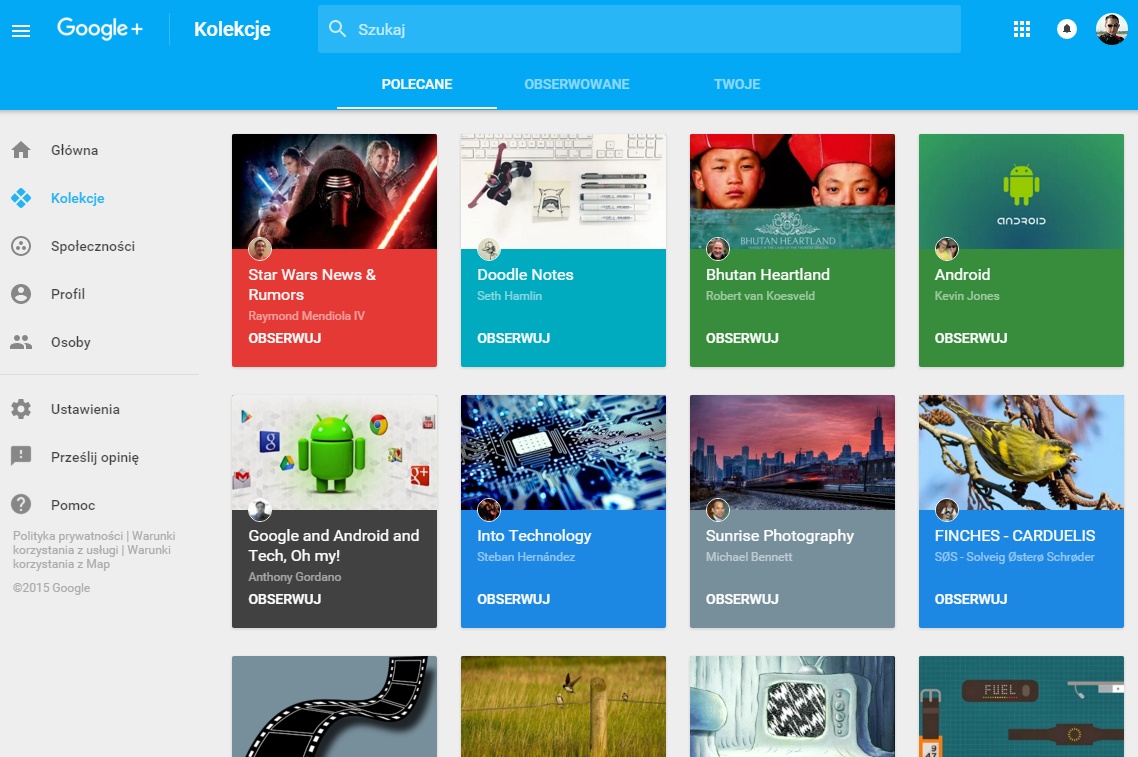Click the Kolekcje collections icon

coord(21,198)
